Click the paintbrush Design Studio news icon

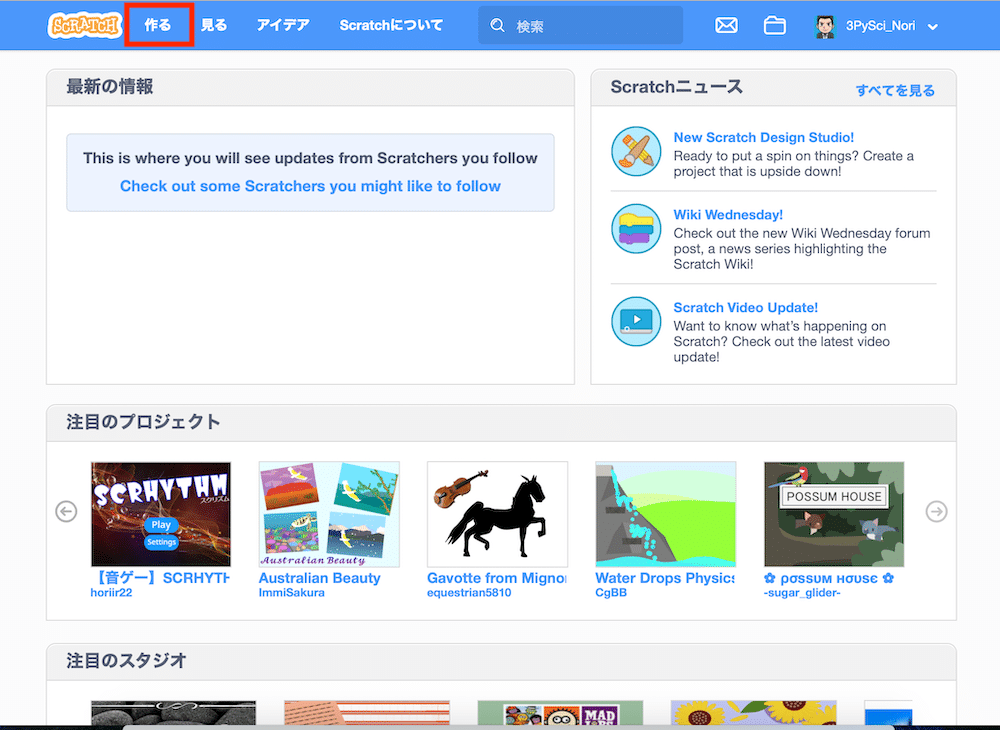(x=636, y=151)
